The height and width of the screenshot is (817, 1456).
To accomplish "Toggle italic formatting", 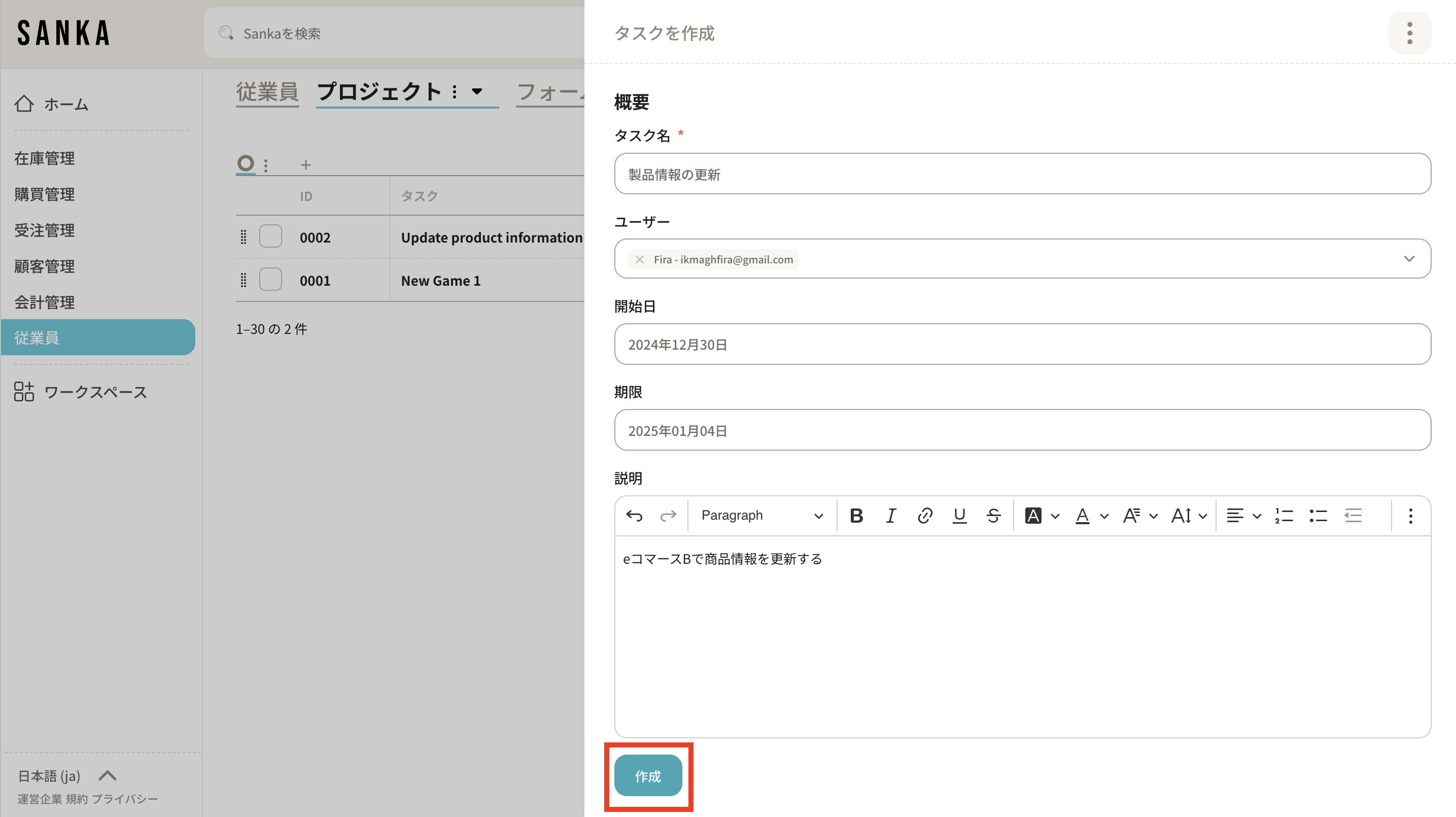I will 891,516.
